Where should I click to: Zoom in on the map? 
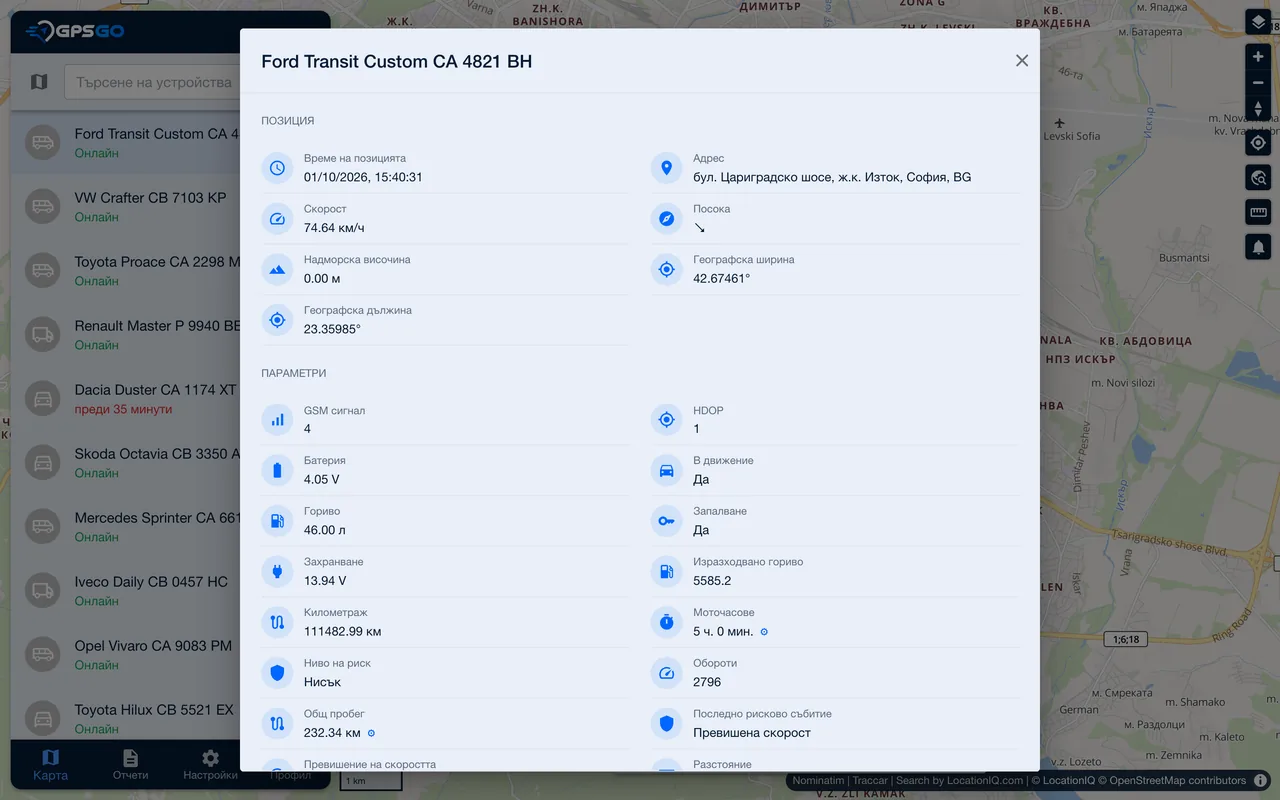[1258, 57]
